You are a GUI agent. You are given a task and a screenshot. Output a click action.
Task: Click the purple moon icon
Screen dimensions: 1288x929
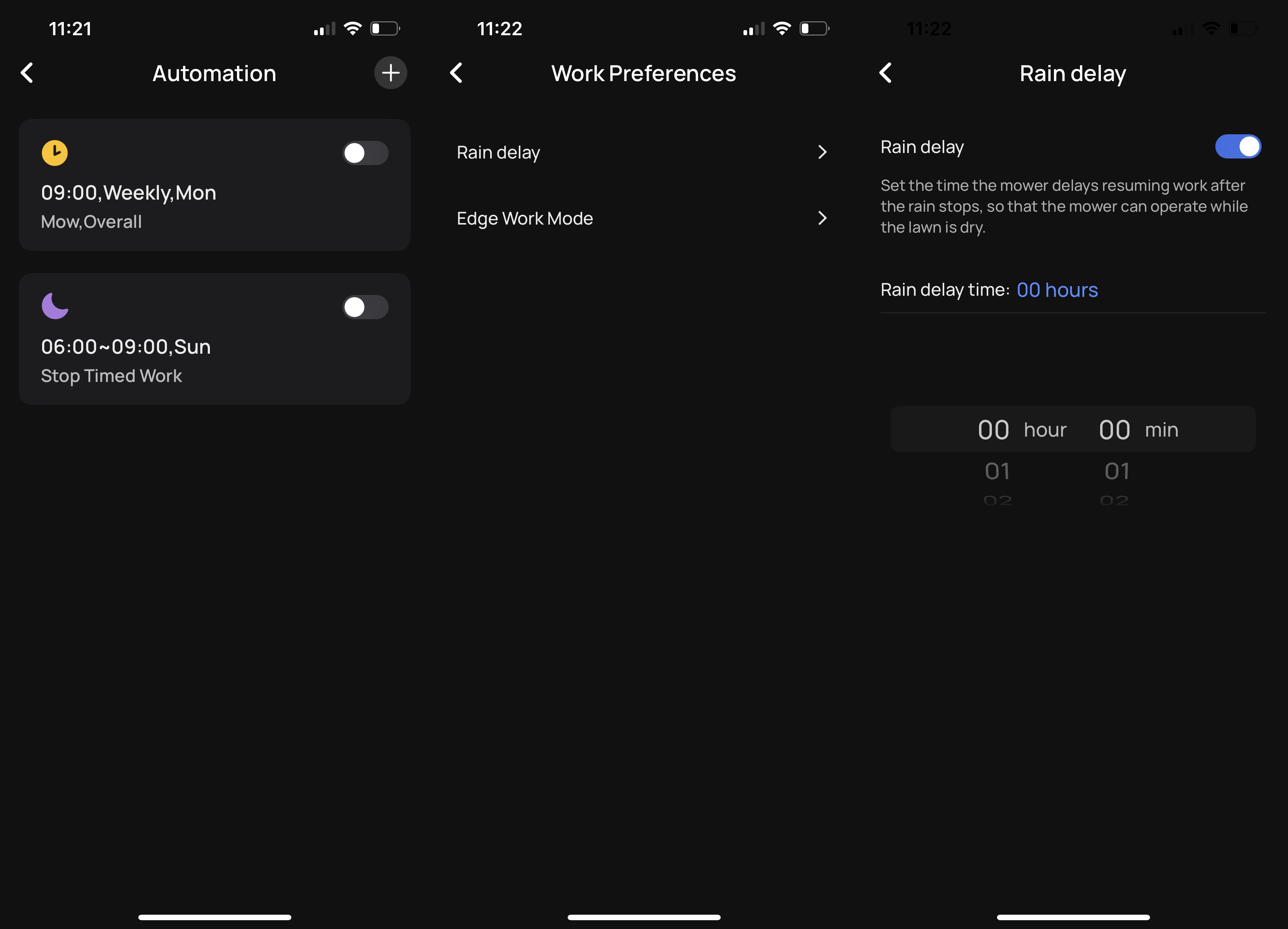55,306
